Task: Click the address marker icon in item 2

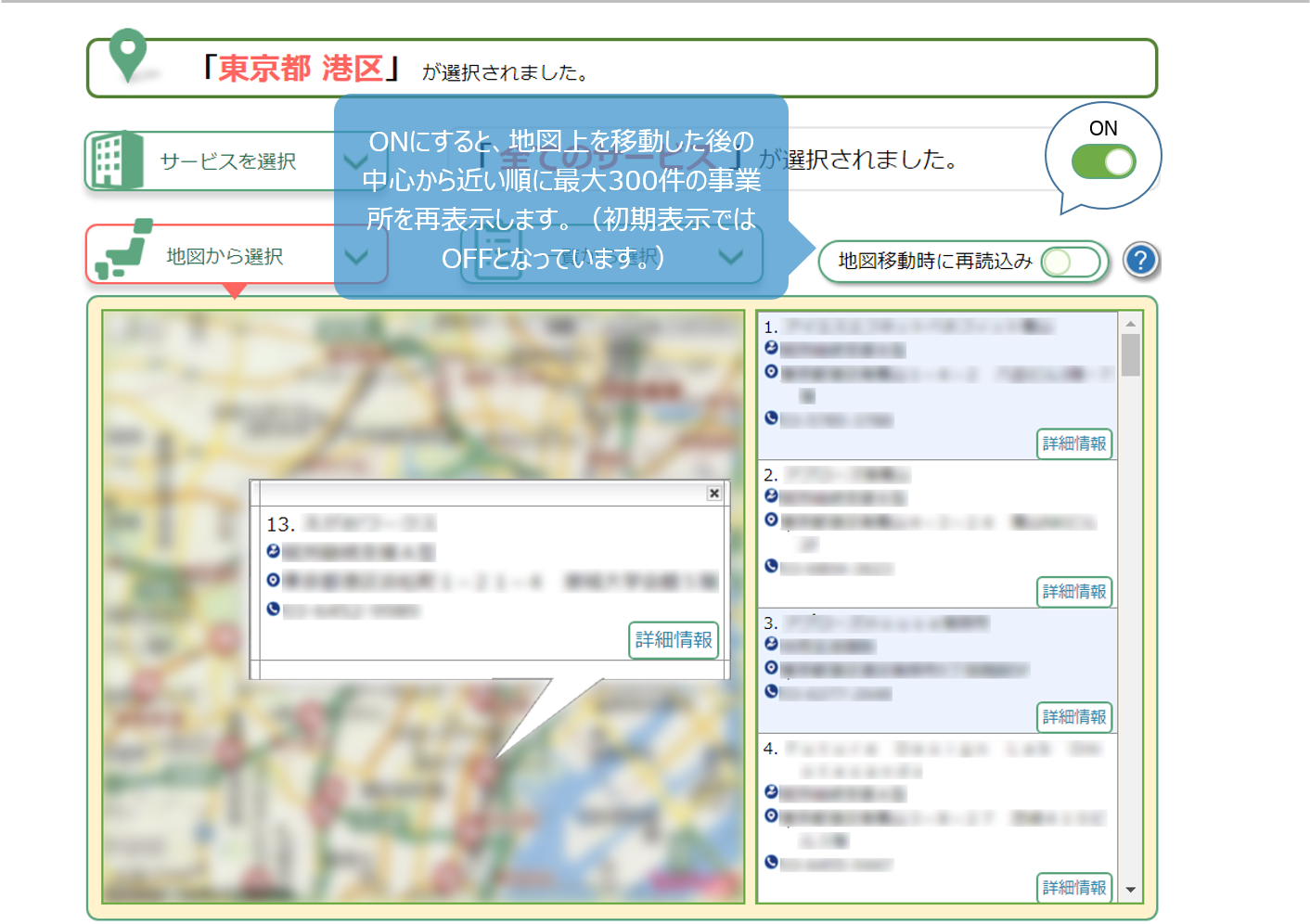Action: [771, 520]
